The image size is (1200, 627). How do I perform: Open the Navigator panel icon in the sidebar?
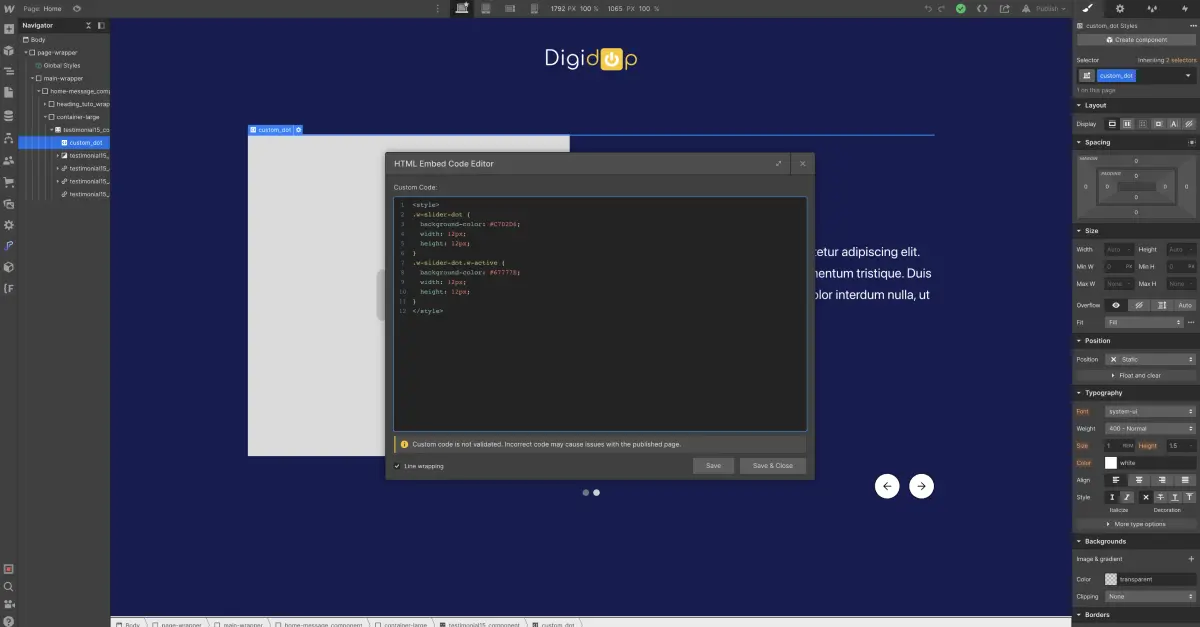pos(9,72)
